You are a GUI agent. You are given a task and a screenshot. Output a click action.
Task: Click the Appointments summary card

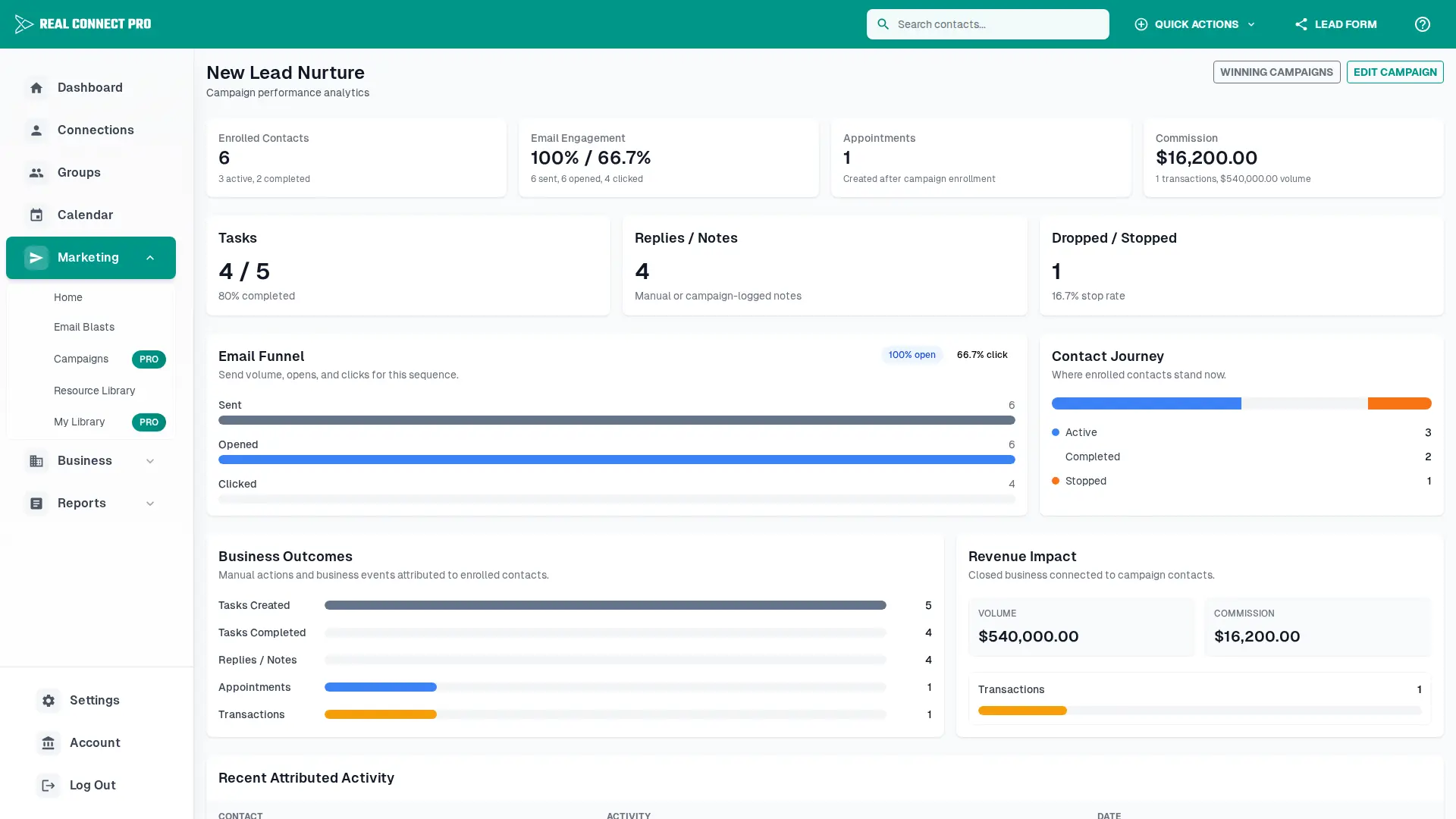click(981, 158)
